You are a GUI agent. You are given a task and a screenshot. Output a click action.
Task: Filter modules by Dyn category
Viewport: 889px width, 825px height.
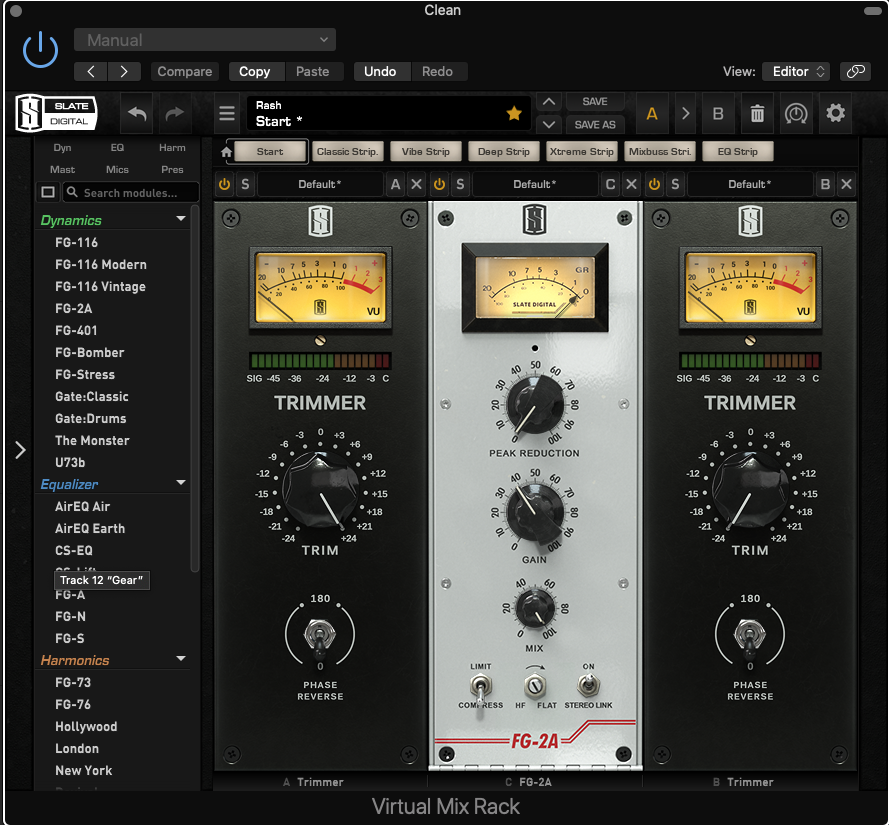[x=62, y=147]
